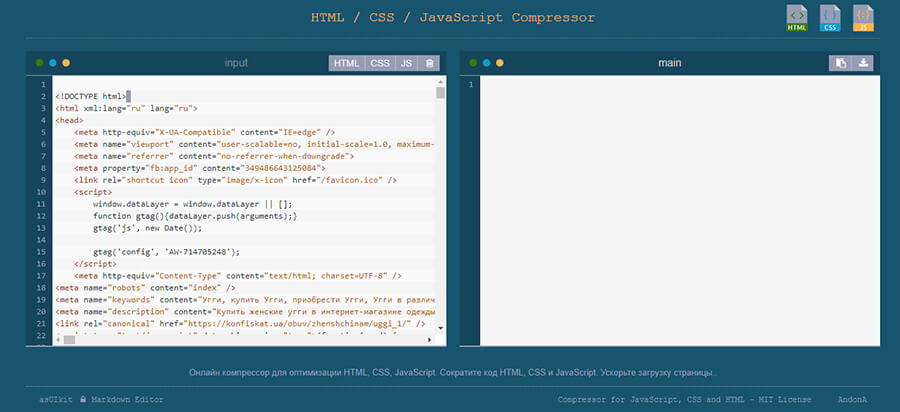The width and height of the screenshot is (900, 412).
Task: Clear input with the trash icon
Action: coord(431,63)
